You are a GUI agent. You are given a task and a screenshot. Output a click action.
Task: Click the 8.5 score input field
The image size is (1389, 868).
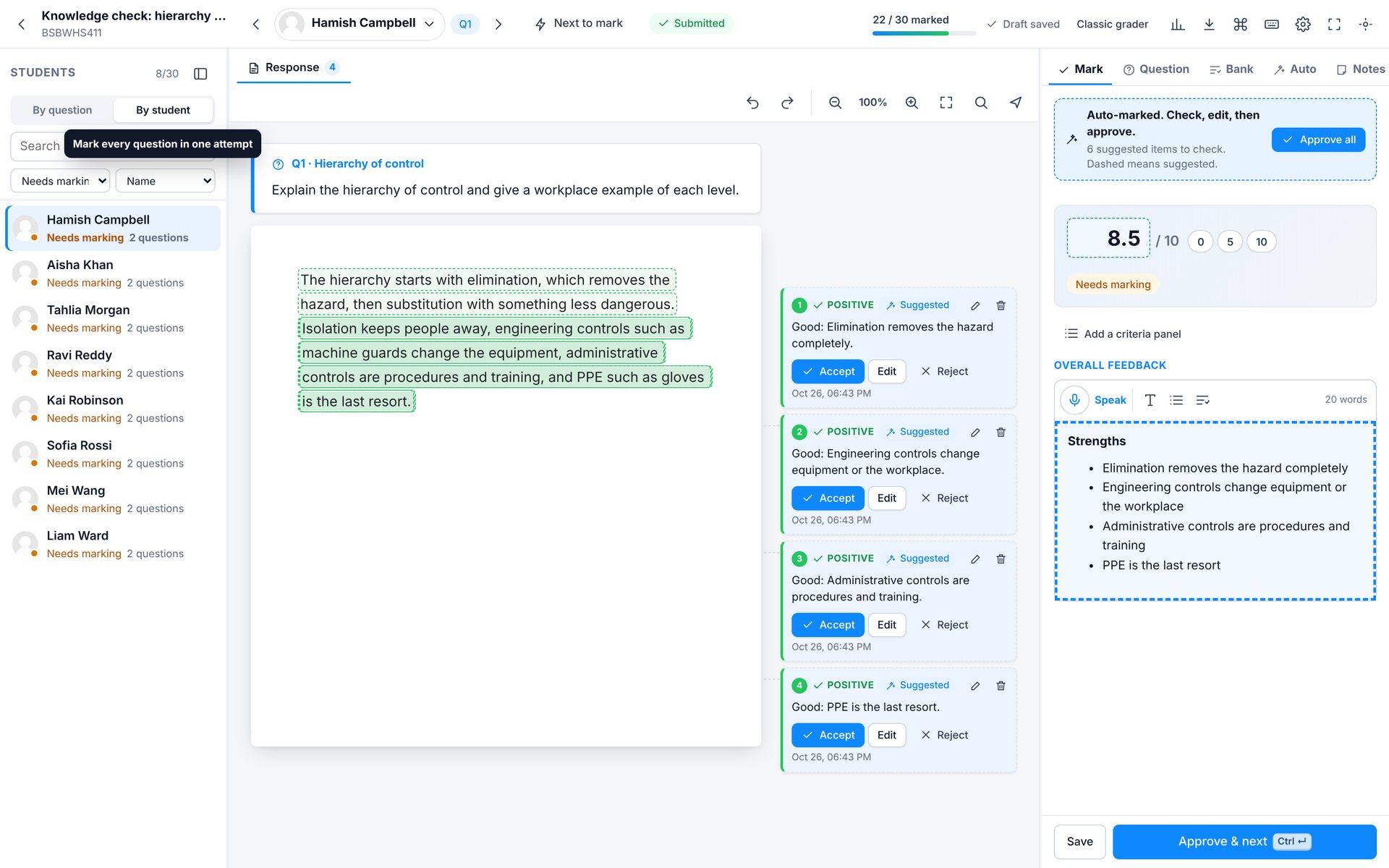(x=1108, y=238)
